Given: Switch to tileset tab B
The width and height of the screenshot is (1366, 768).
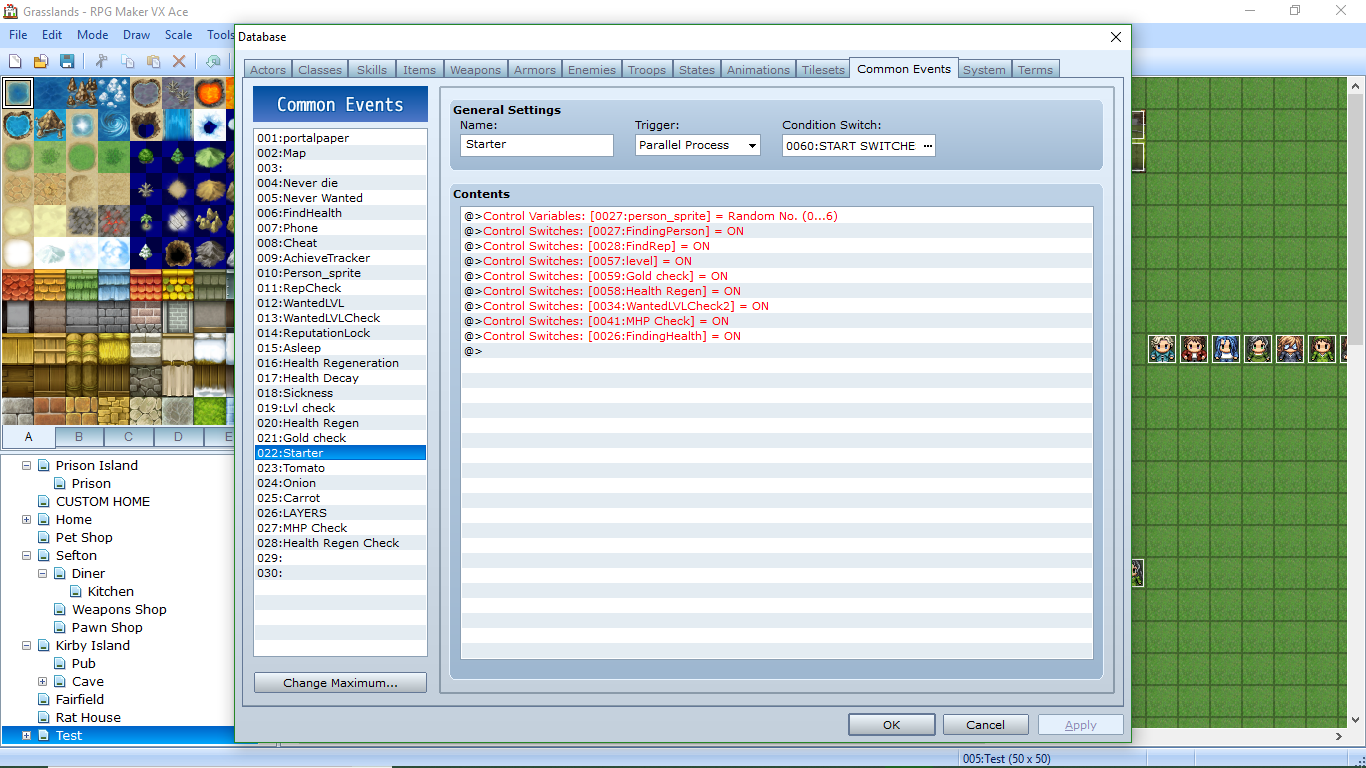Looking at the screenshot, I should (x=79, y=437).
